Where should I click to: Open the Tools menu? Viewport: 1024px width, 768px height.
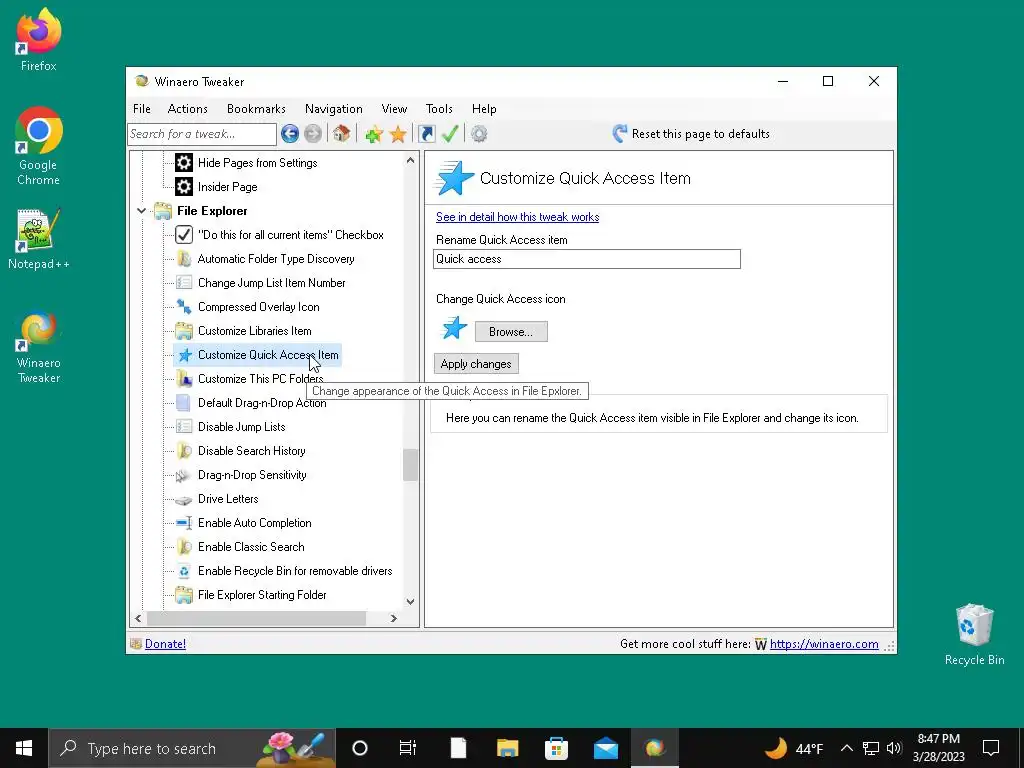click(x=439, y=109)
